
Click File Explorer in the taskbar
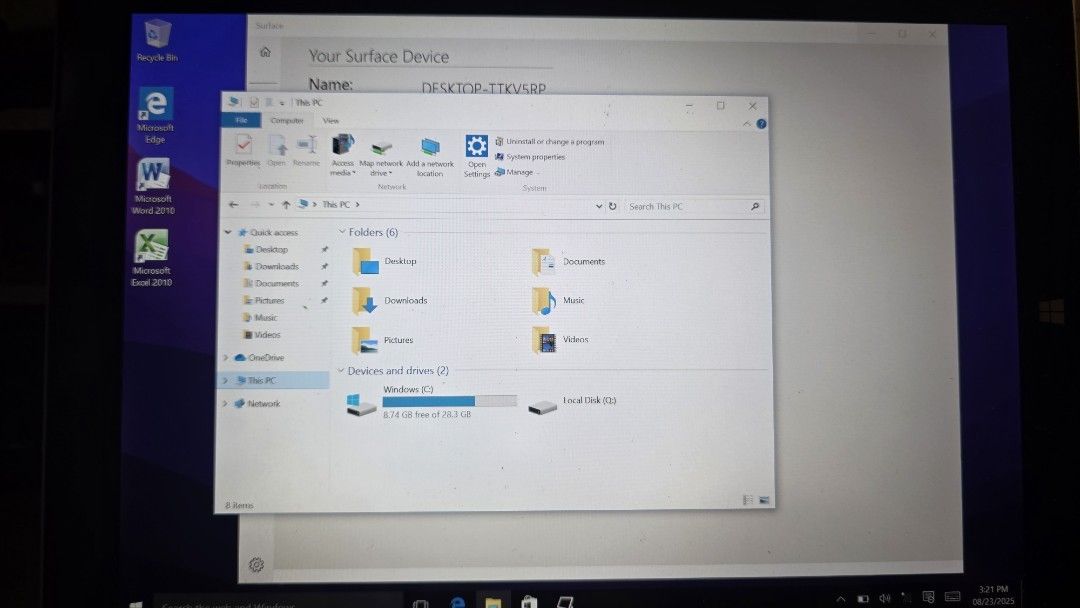click(492, 602)
